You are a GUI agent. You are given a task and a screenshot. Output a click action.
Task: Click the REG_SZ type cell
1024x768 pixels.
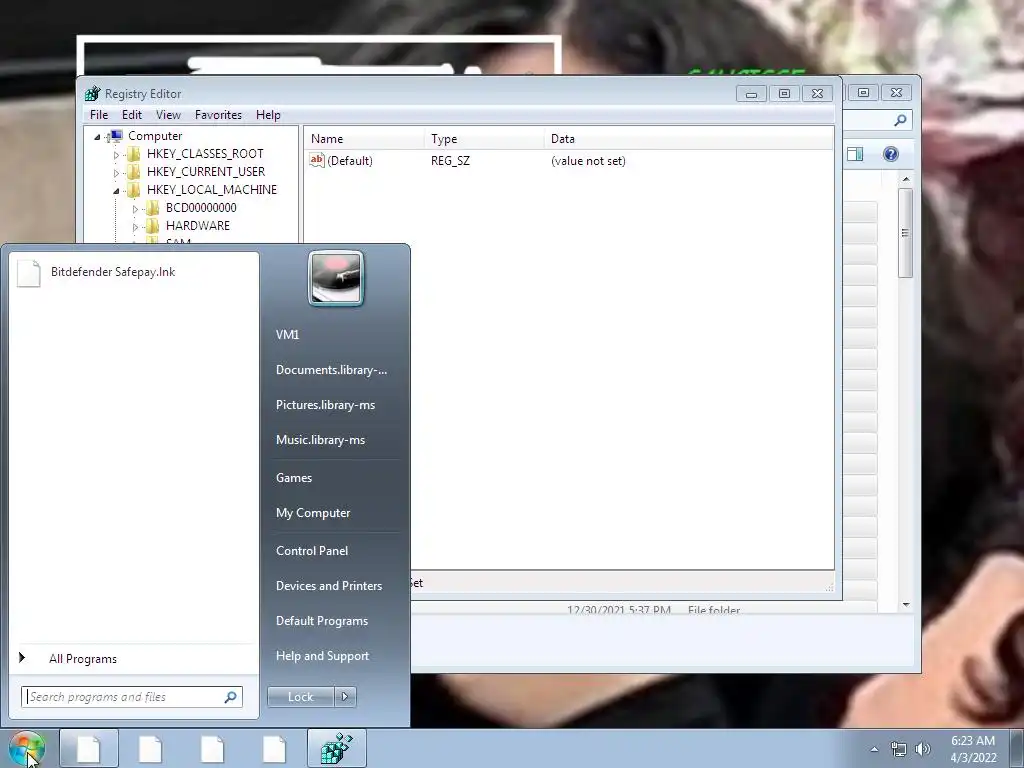pyautogui.click(x=450, y=161)
